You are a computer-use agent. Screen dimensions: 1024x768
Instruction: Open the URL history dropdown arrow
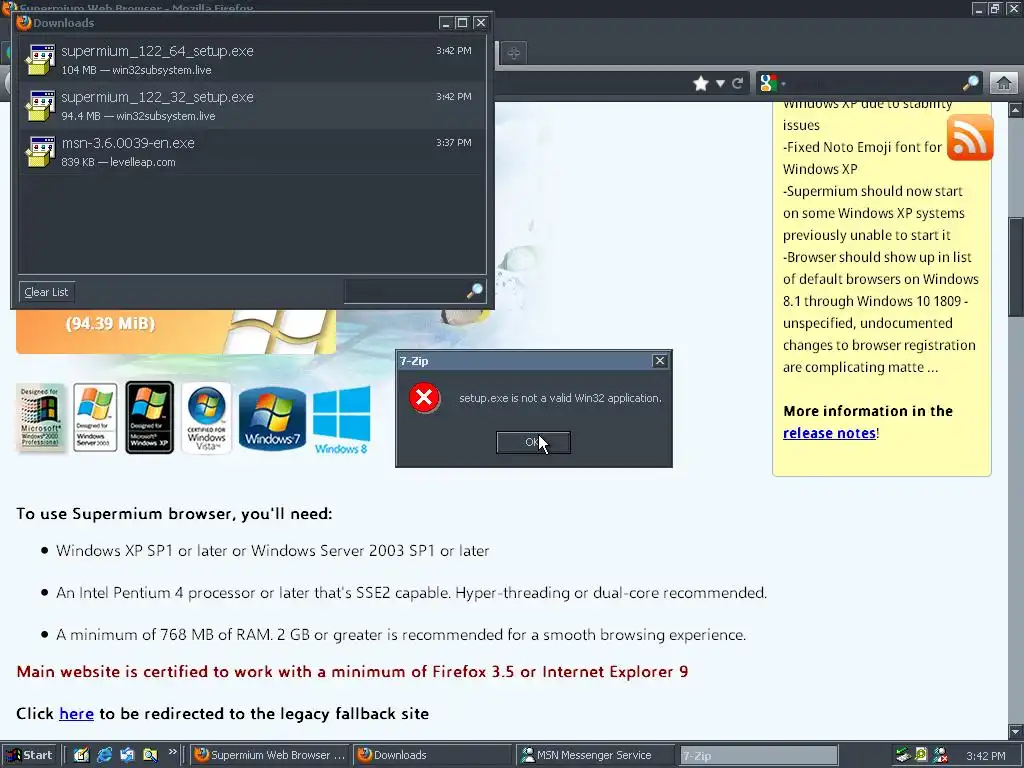(x=720, y=84)
